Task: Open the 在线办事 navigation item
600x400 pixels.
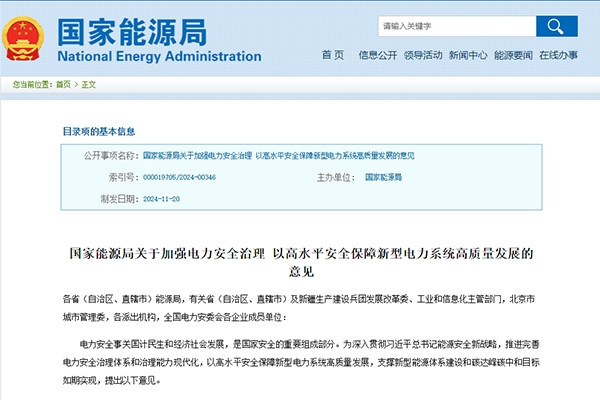Action: [559, 55]
